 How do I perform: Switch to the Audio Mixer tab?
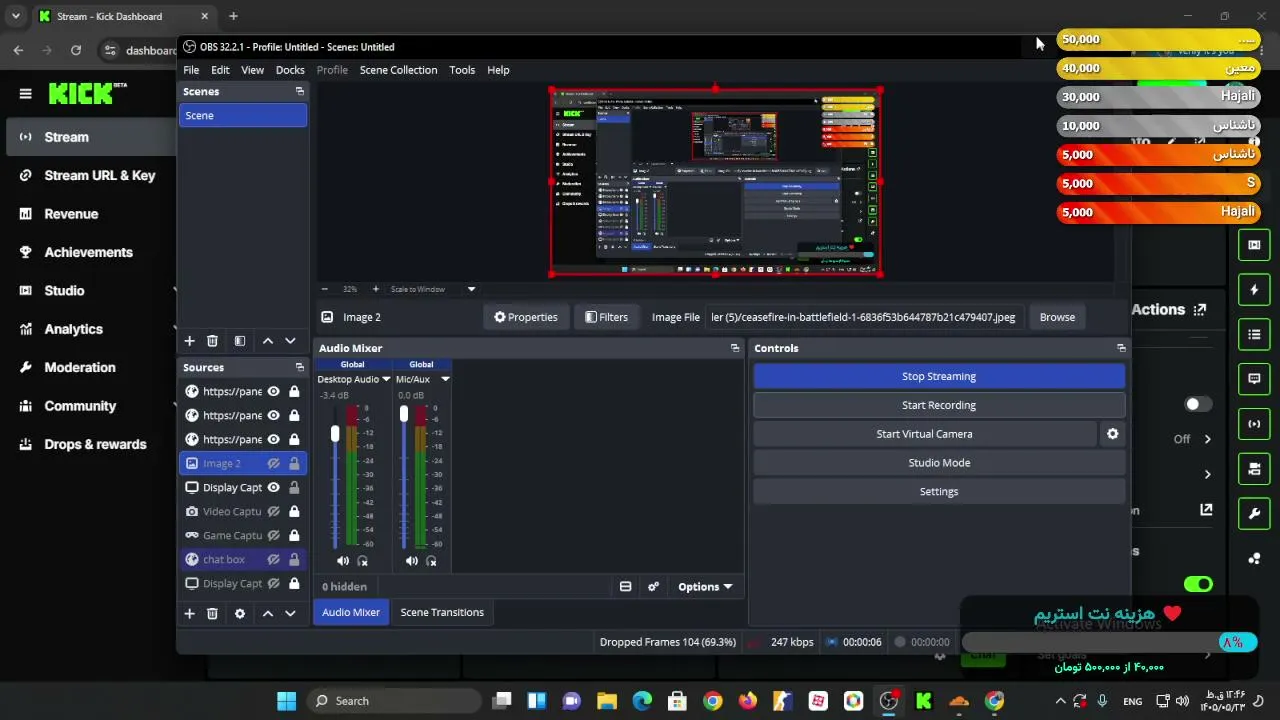coord(351,613)
